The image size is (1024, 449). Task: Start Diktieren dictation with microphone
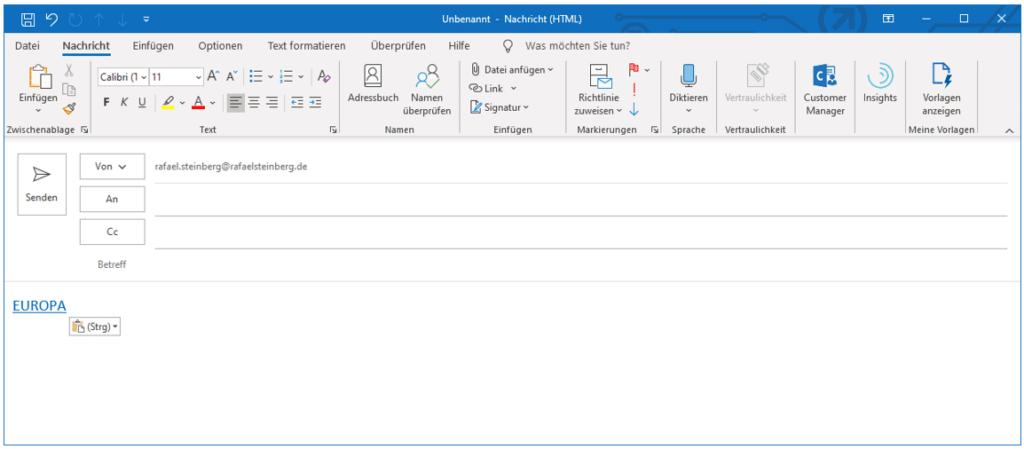688,89
